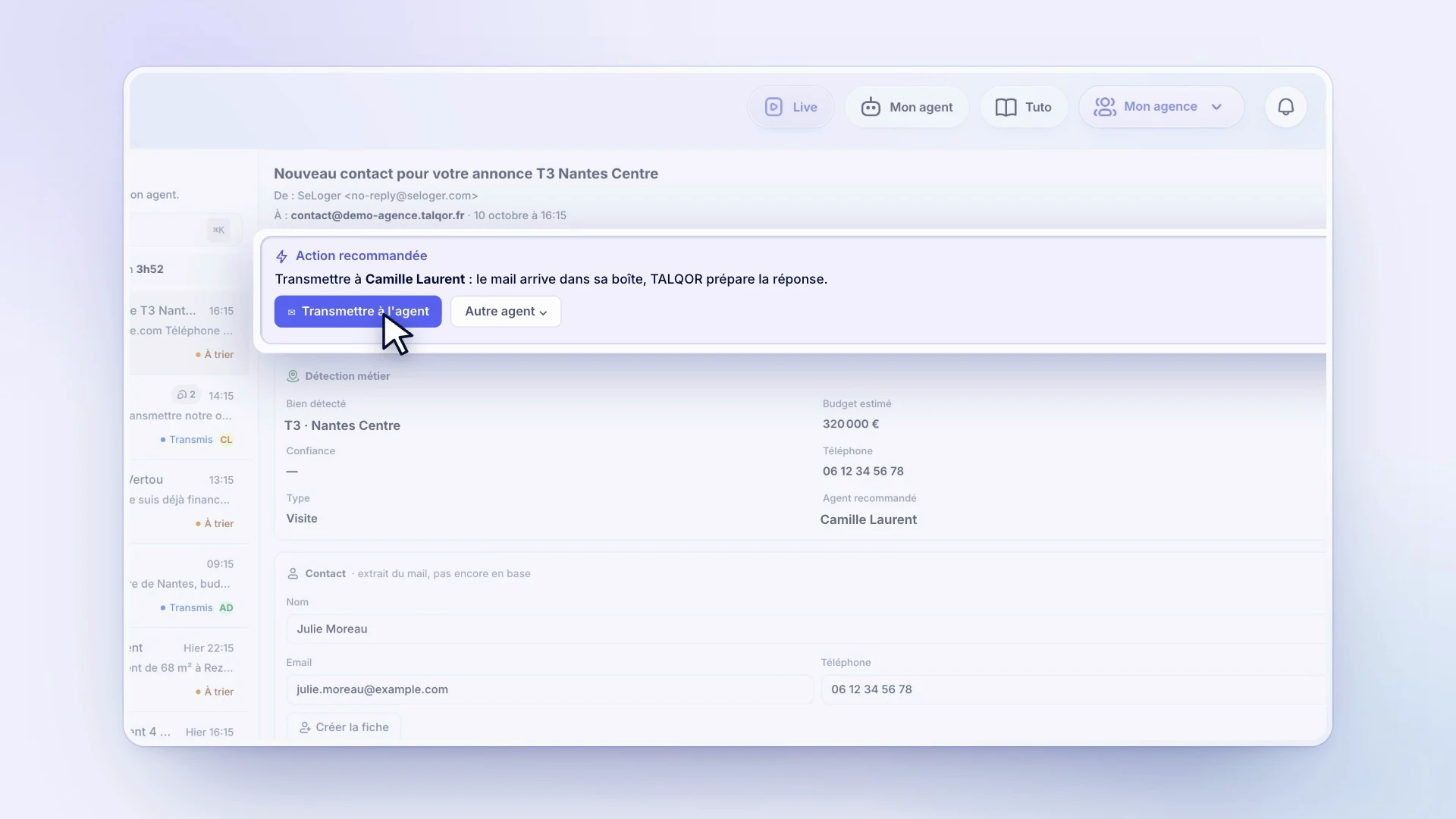
Task: Click the robot icon in Mon agent
Action: 871,107
